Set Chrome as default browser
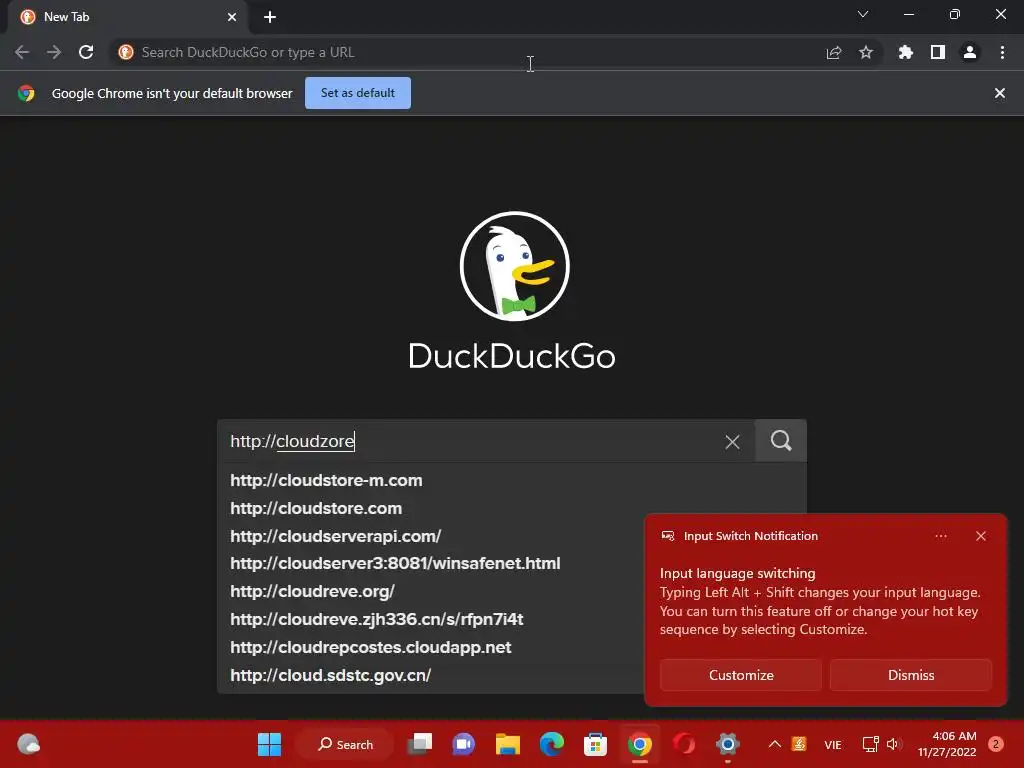 pos(358,93)
